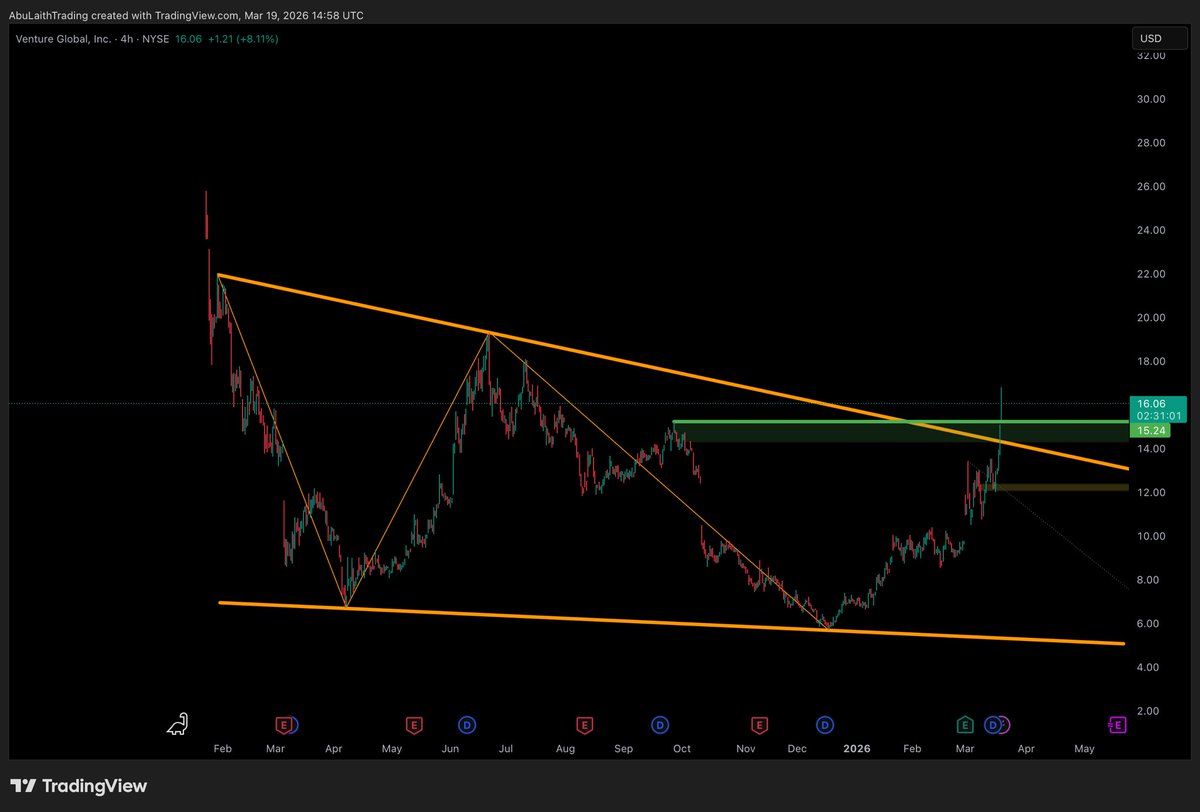This screenshot has height=812, width=1200.
Task: Click the 28.00 price axis label
Action: click(1152, 143)
